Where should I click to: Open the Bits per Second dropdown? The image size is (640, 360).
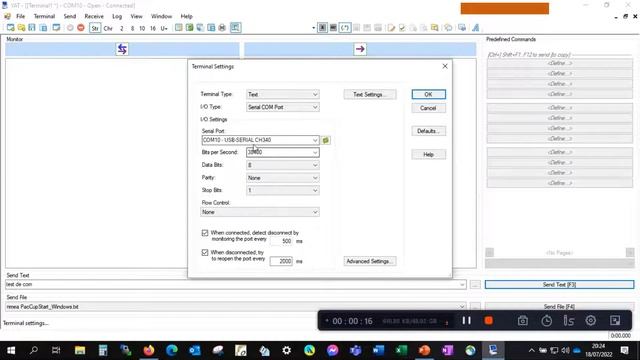(282, 152)
